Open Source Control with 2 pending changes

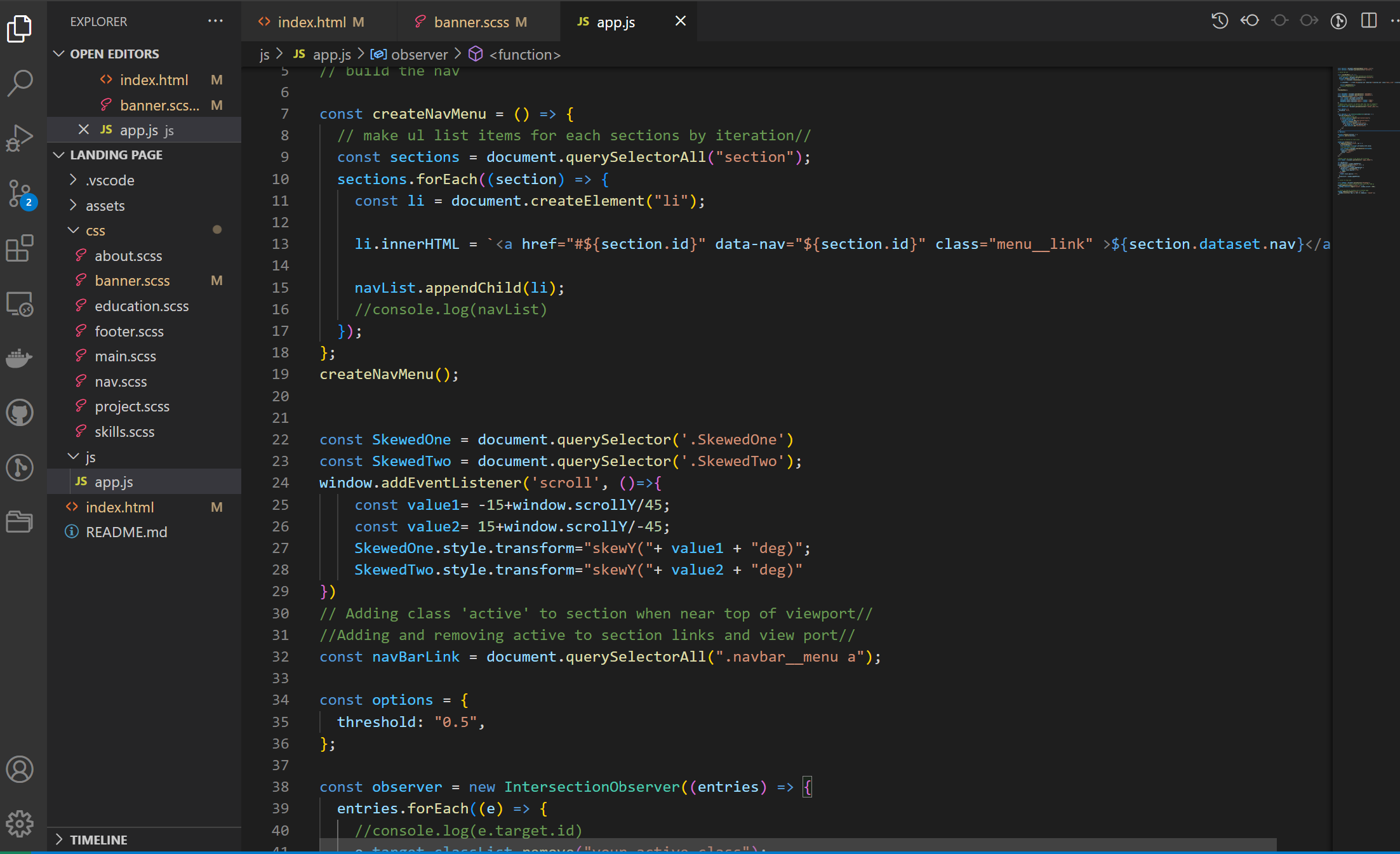tap(20, 193)
